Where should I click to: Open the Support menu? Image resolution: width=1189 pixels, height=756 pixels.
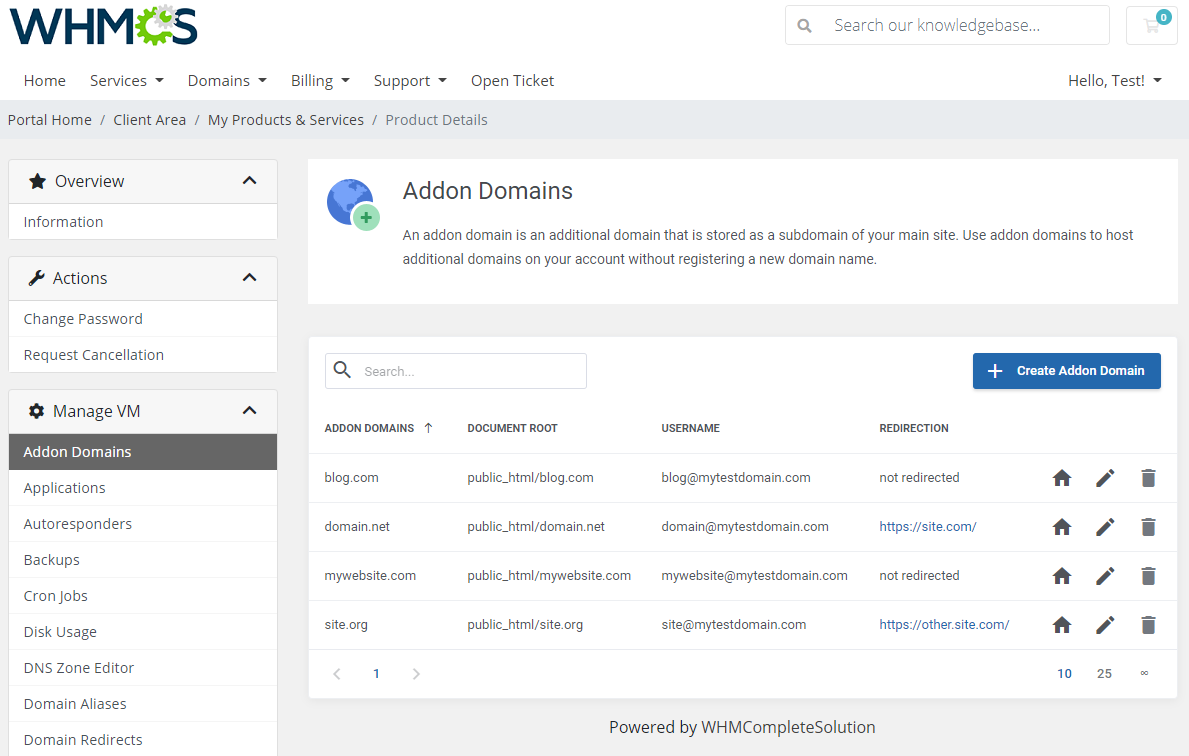410,80
